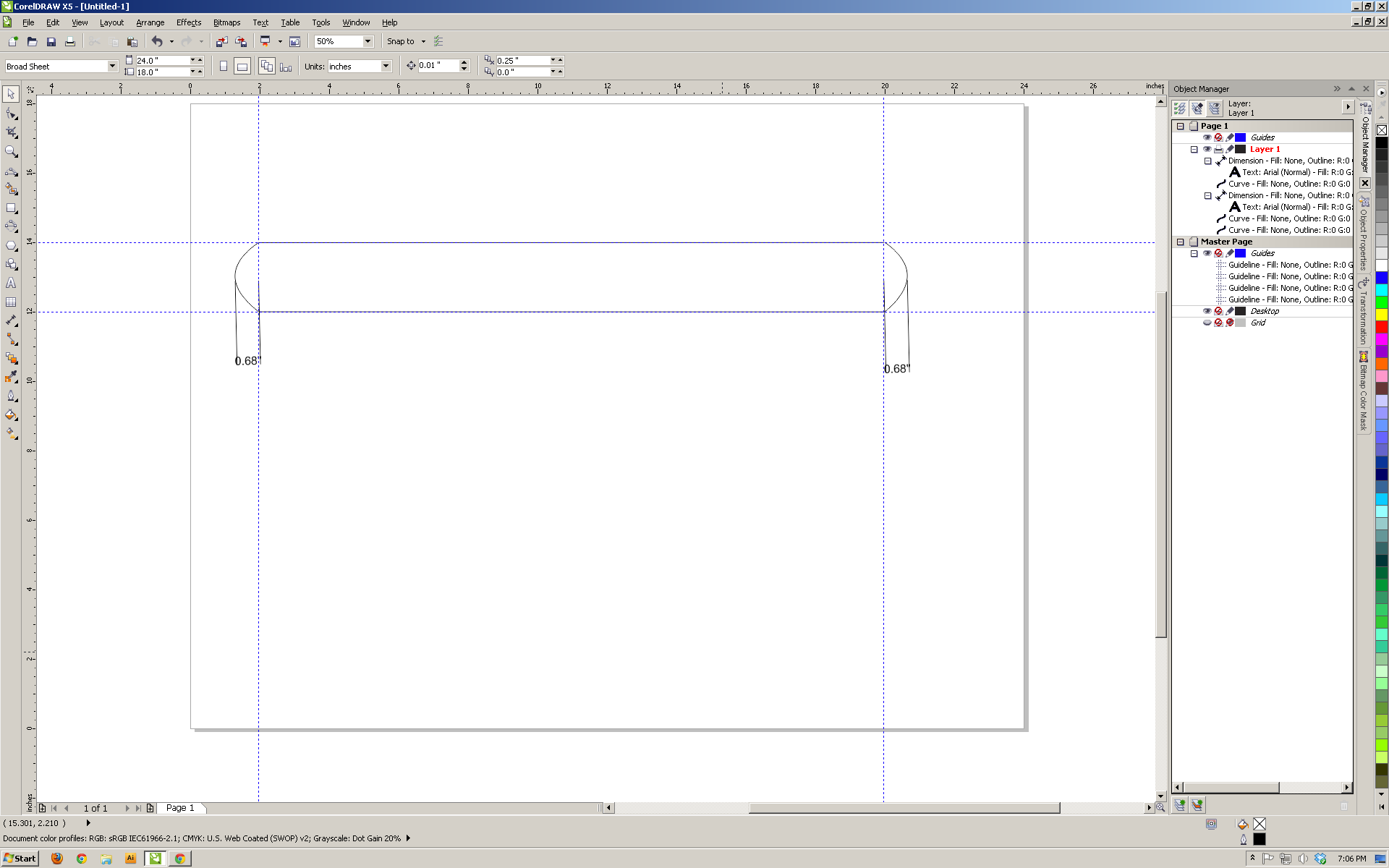Viewport: 1389px width, 868px height.
Task: Collapse the Master Page tree node
Action: point(1181,242)
